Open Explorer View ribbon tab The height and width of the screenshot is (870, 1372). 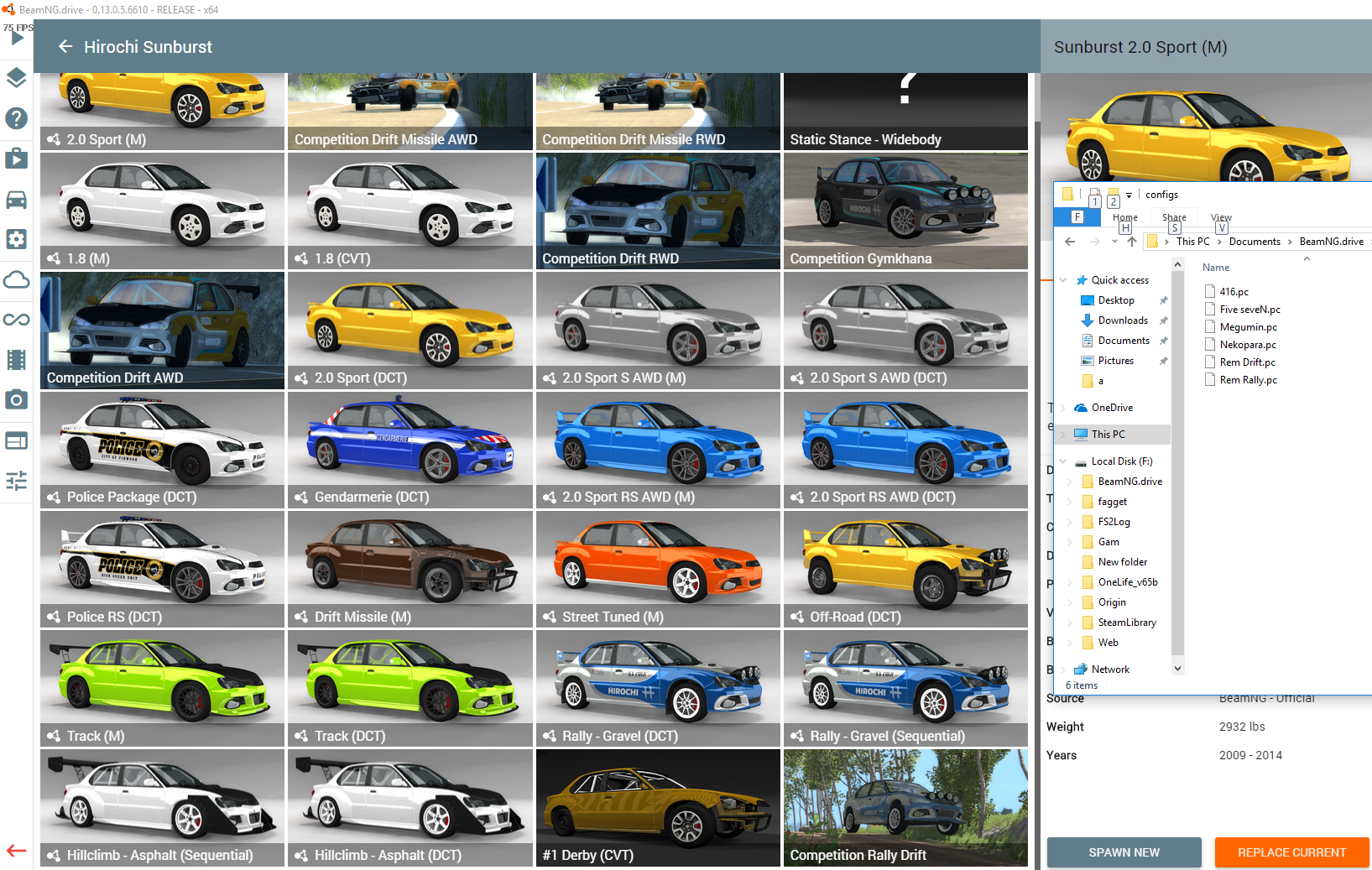coord(1221,217)
